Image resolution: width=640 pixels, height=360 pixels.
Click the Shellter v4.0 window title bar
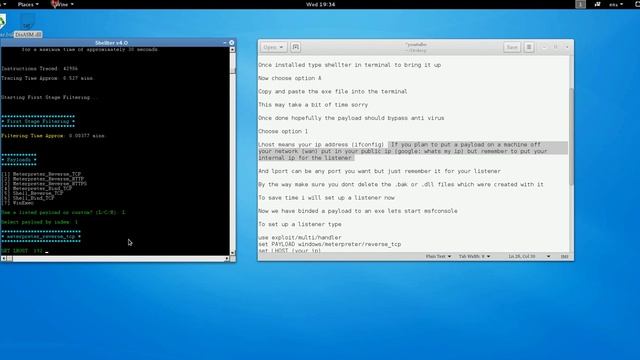click(111, 42)
